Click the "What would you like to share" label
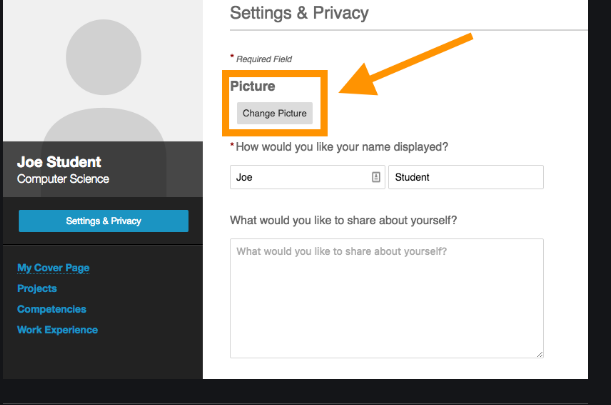611x405 pixels. point(350,220)
